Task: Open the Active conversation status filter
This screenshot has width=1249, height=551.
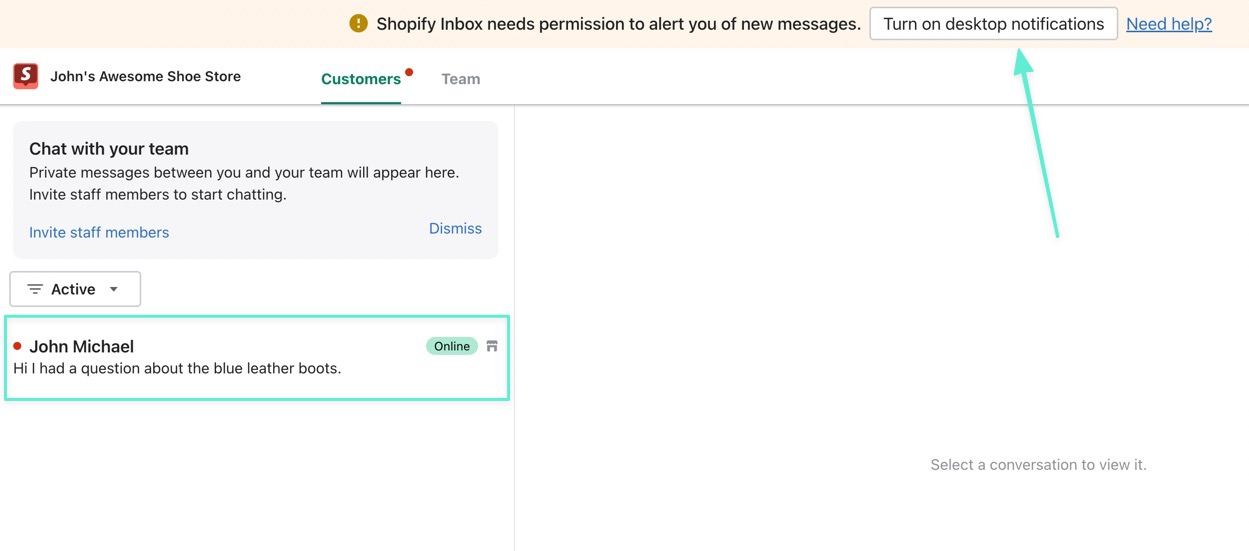Action: coord(75,289)
